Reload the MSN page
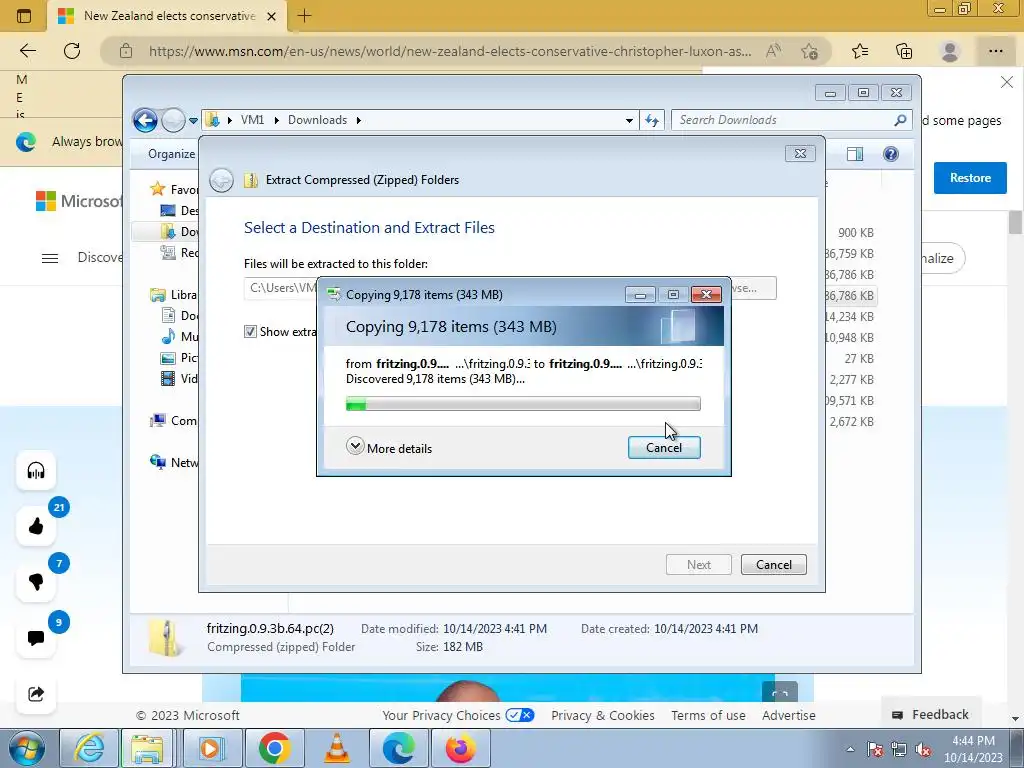 [x=72, y=51]
